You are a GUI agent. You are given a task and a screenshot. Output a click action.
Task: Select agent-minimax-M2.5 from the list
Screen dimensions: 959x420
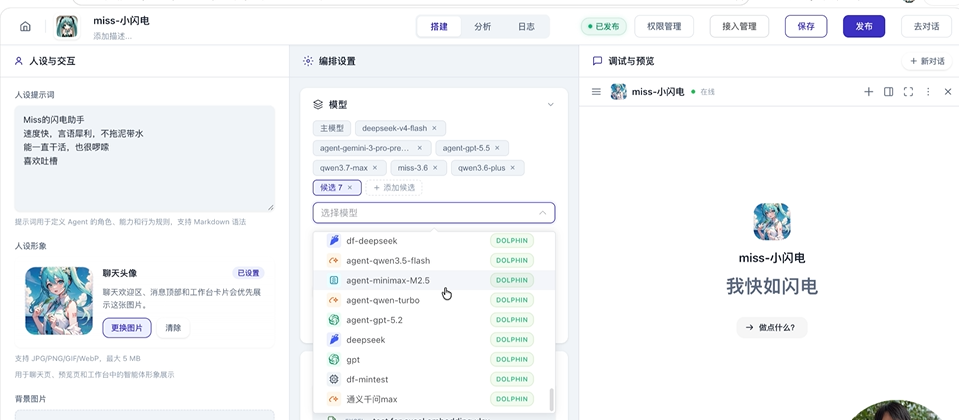coord(434,280)
